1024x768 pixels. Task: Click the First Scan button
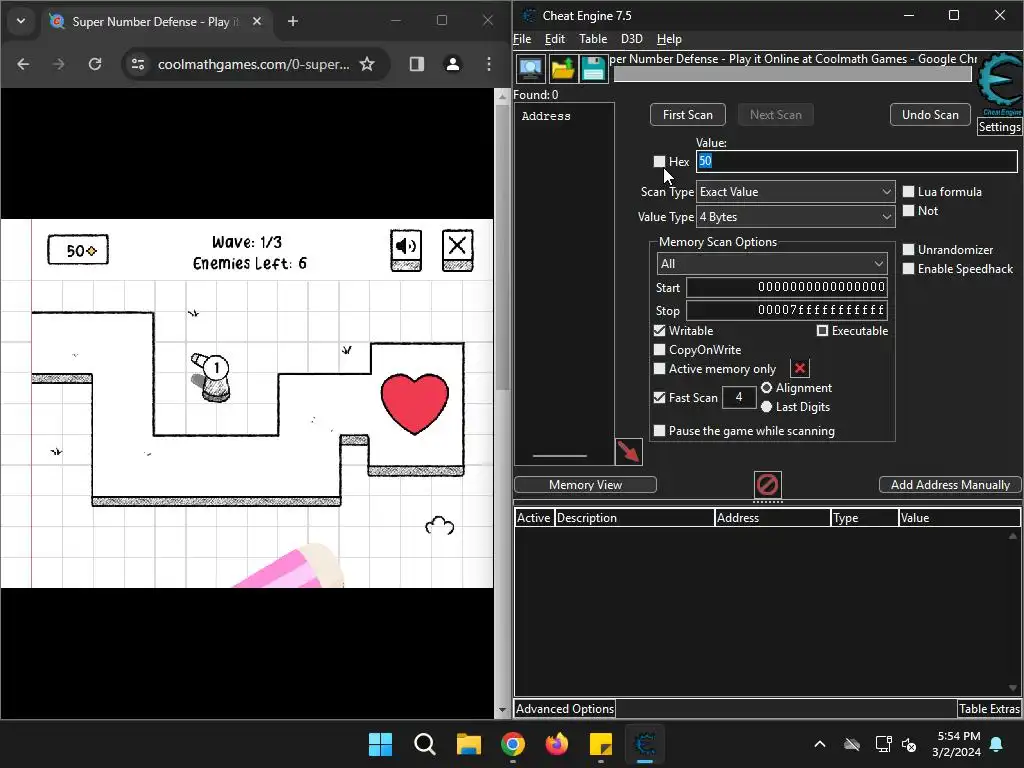click(x=688, y=114)
